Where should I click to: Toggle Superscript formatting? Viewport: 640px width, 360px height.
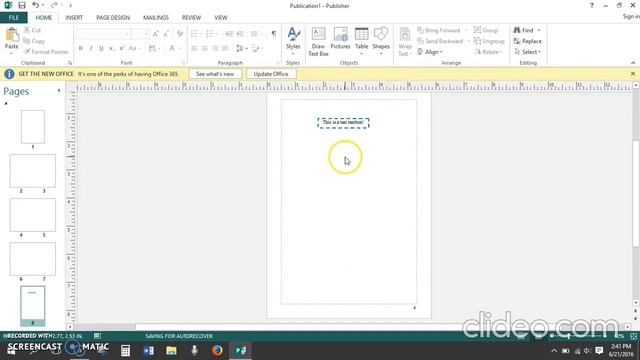(122, 48)
